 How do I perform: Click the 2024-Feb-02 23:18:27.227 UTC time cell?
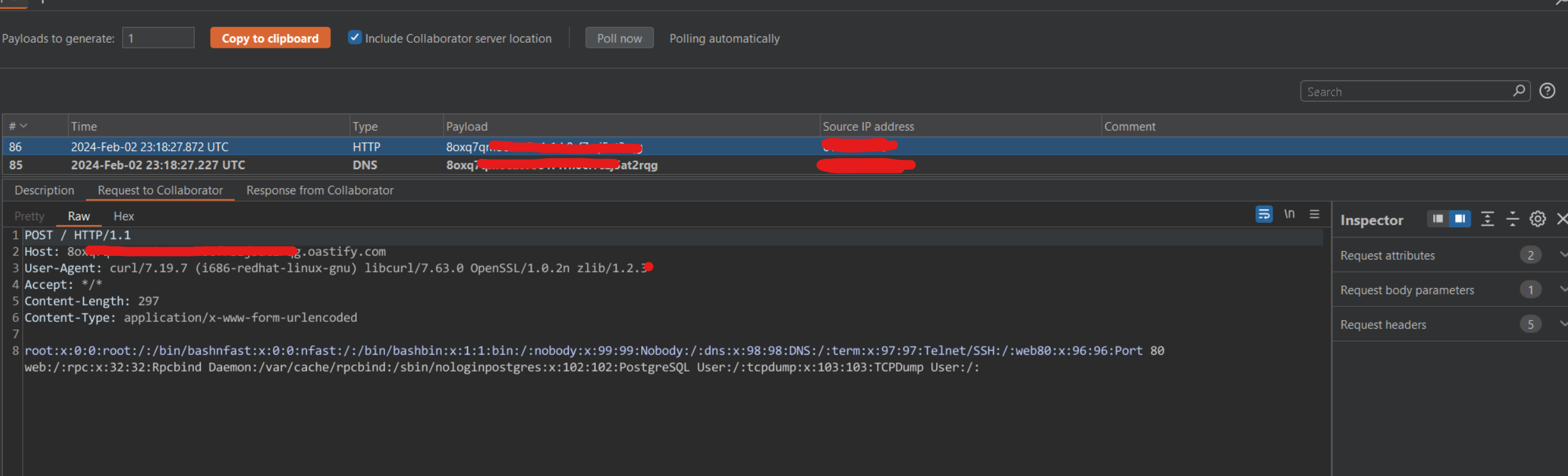(x=158, y=165)
